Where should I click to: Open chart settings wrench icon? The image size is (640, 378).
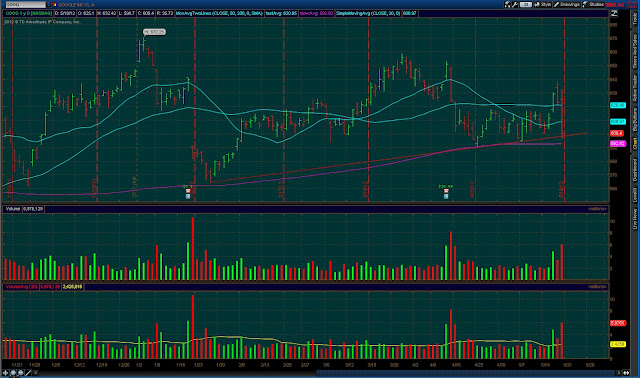click(x=515, y=4)
